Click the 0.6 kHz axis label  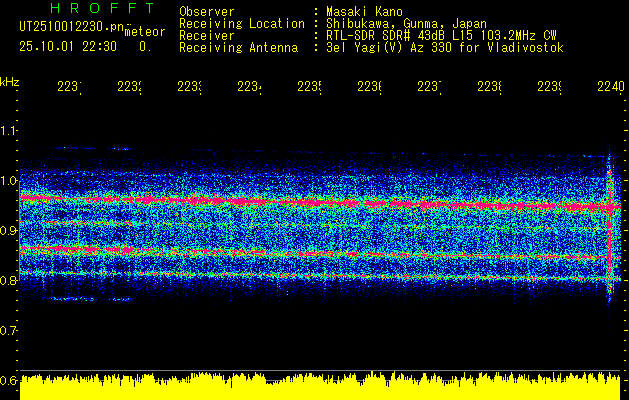[x=9, y=380]
